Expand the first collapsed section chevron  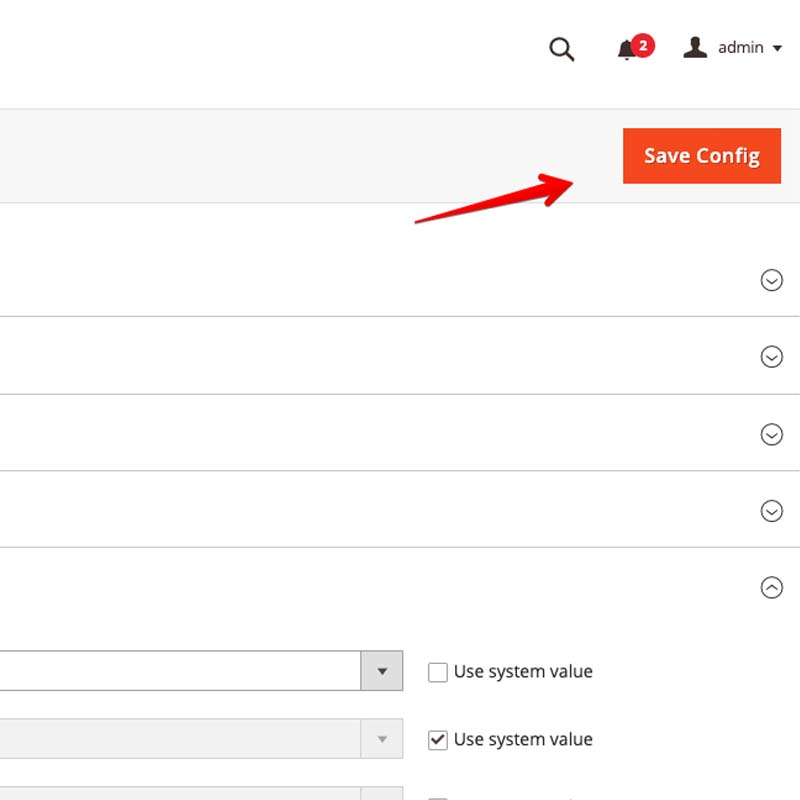coord(771,280)
